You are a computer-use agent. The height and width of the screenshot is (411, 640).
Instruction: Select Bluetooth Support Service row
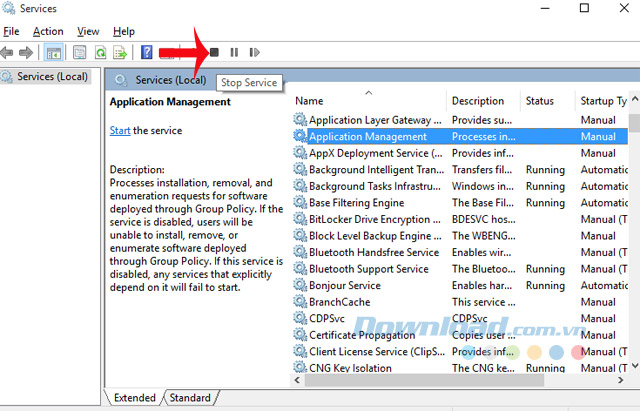[x=460, y=269]
